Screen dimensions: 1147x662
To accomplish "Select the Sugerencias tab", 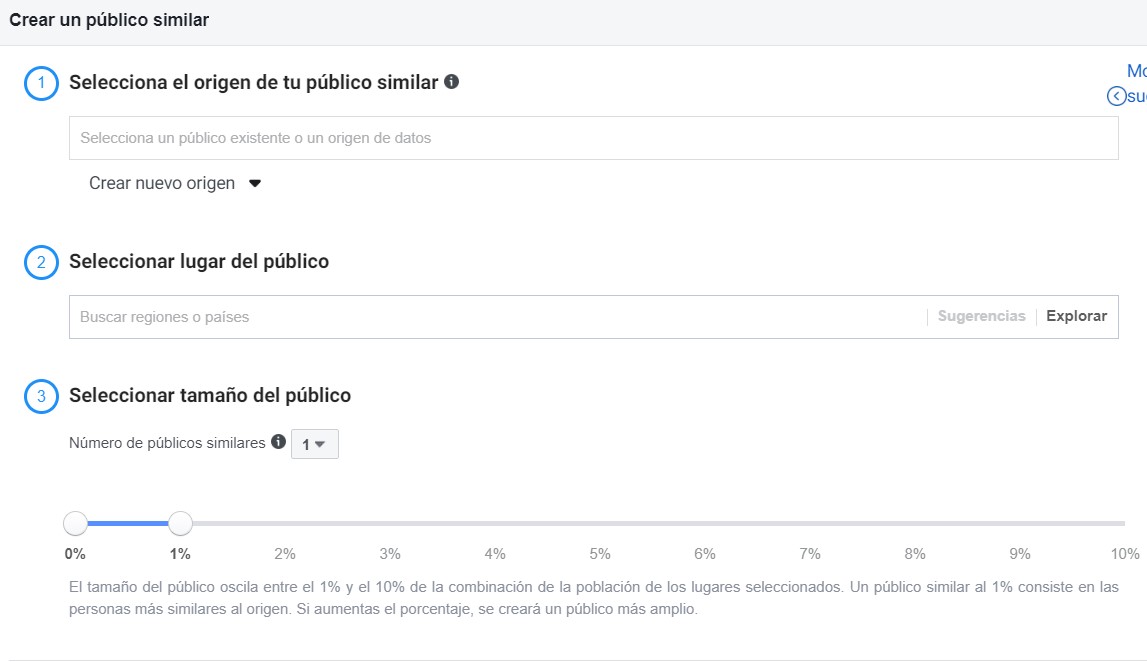I will pyautogui.click(x=982, y=316).
